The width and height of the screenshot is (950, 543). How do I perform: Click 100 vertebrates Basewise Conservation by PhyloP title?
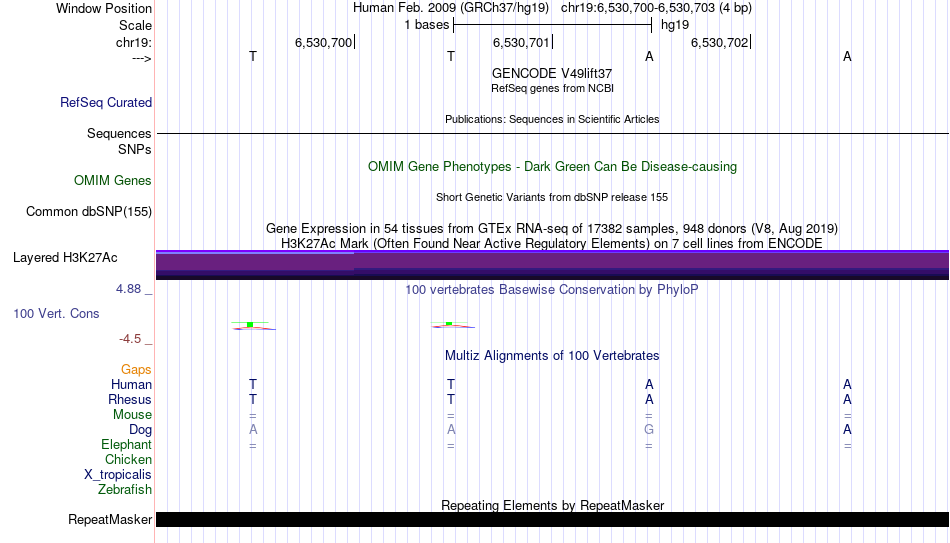552,290
